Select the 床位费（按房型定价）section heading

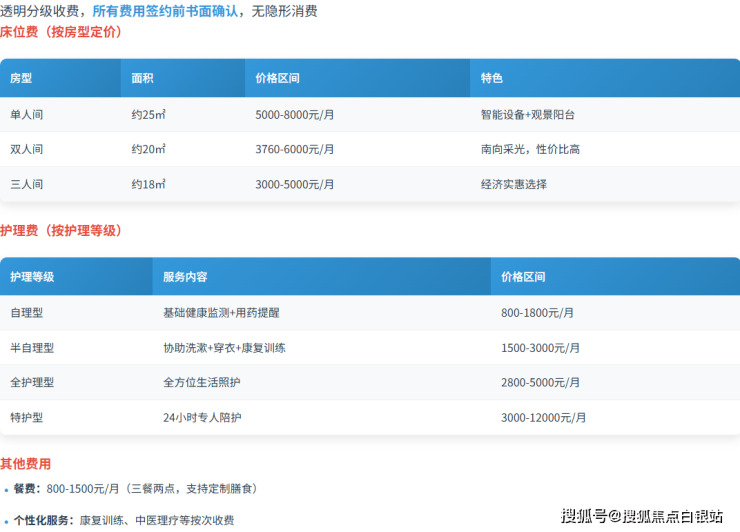pos(61,32)
